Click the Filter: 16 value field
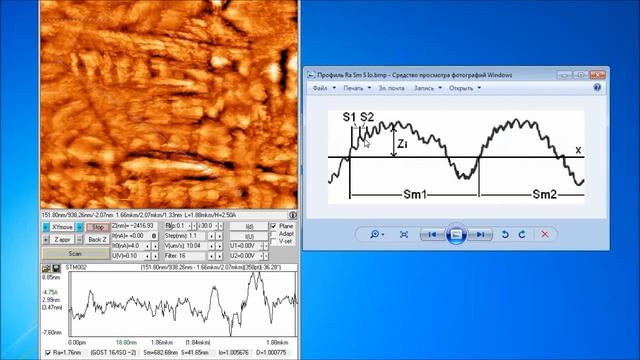 tap(185, 256)
